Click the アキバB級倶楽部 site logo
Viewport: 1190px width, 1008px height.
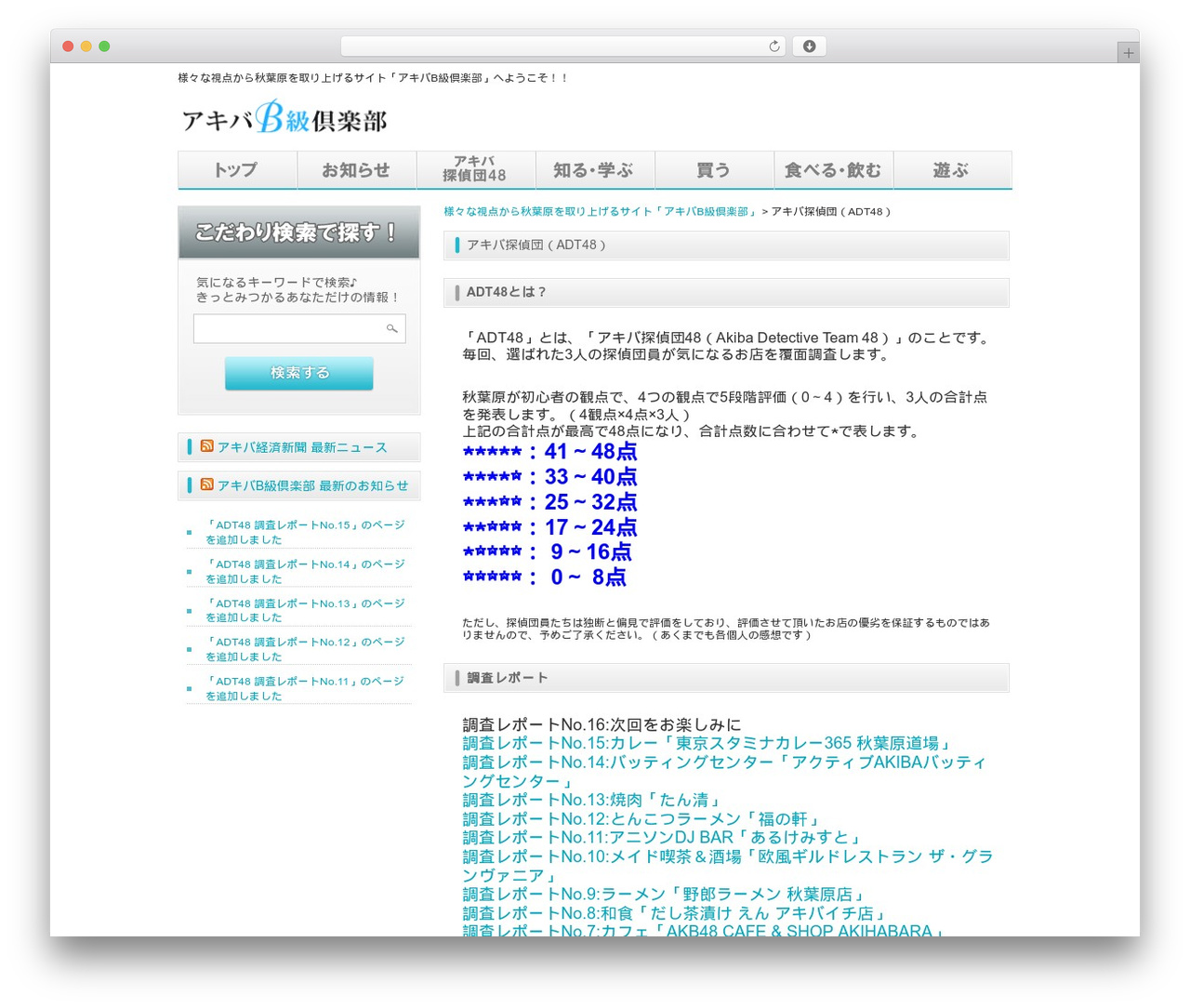pyautogui.click(x=284, y=118)
